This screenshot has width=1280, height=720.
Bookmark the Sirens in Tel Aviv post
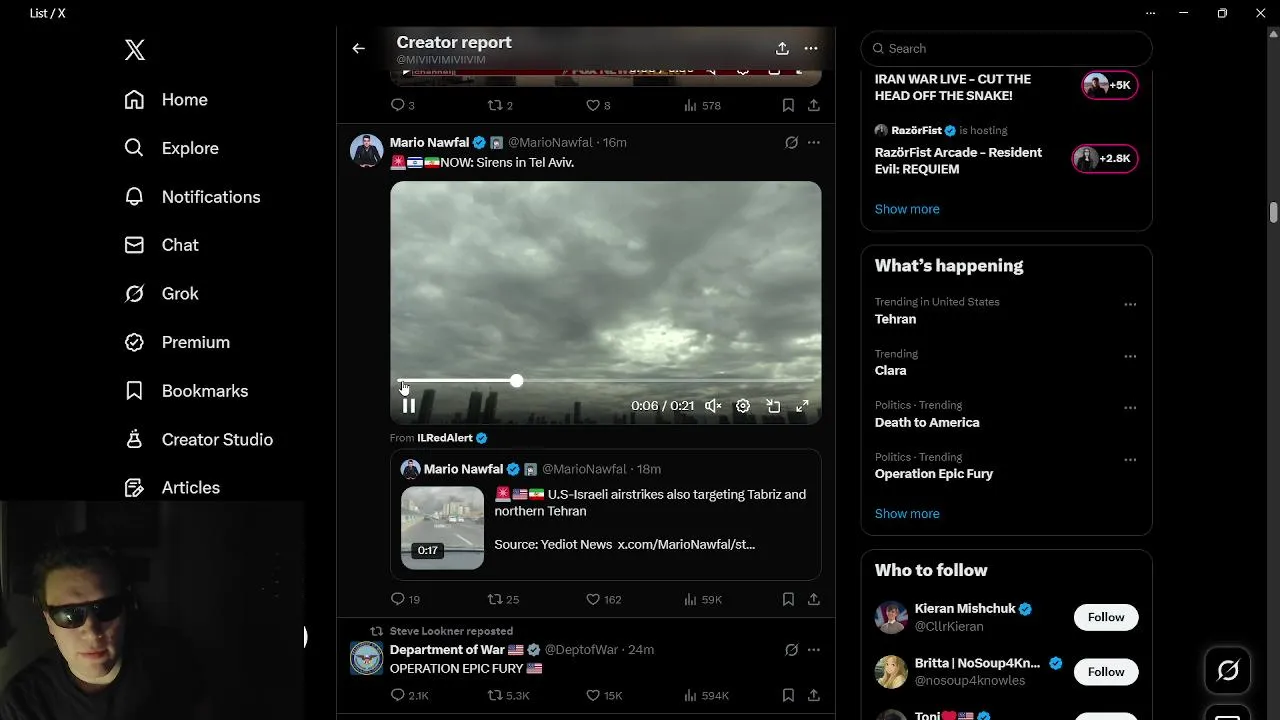click(x=788, y=599)
